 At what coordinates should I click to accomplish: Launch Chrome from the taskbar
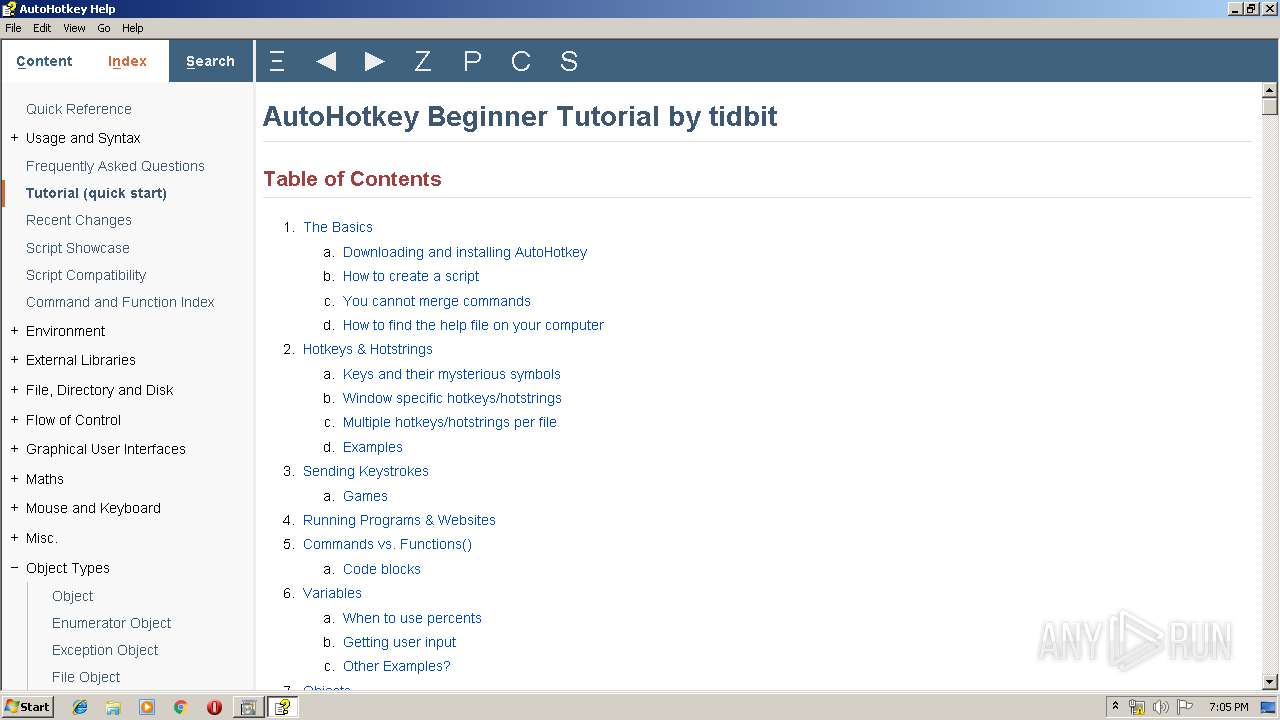pos(181,707)
